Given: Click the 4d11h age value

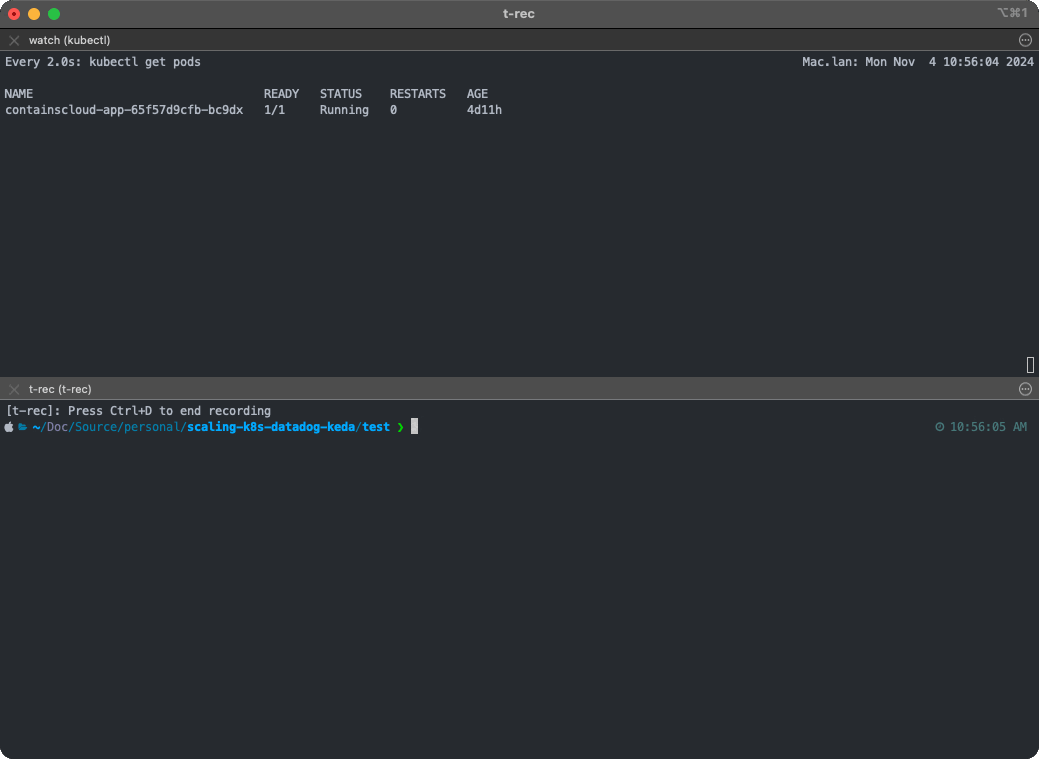Looking at the screenshot, I should pos(484,110).
